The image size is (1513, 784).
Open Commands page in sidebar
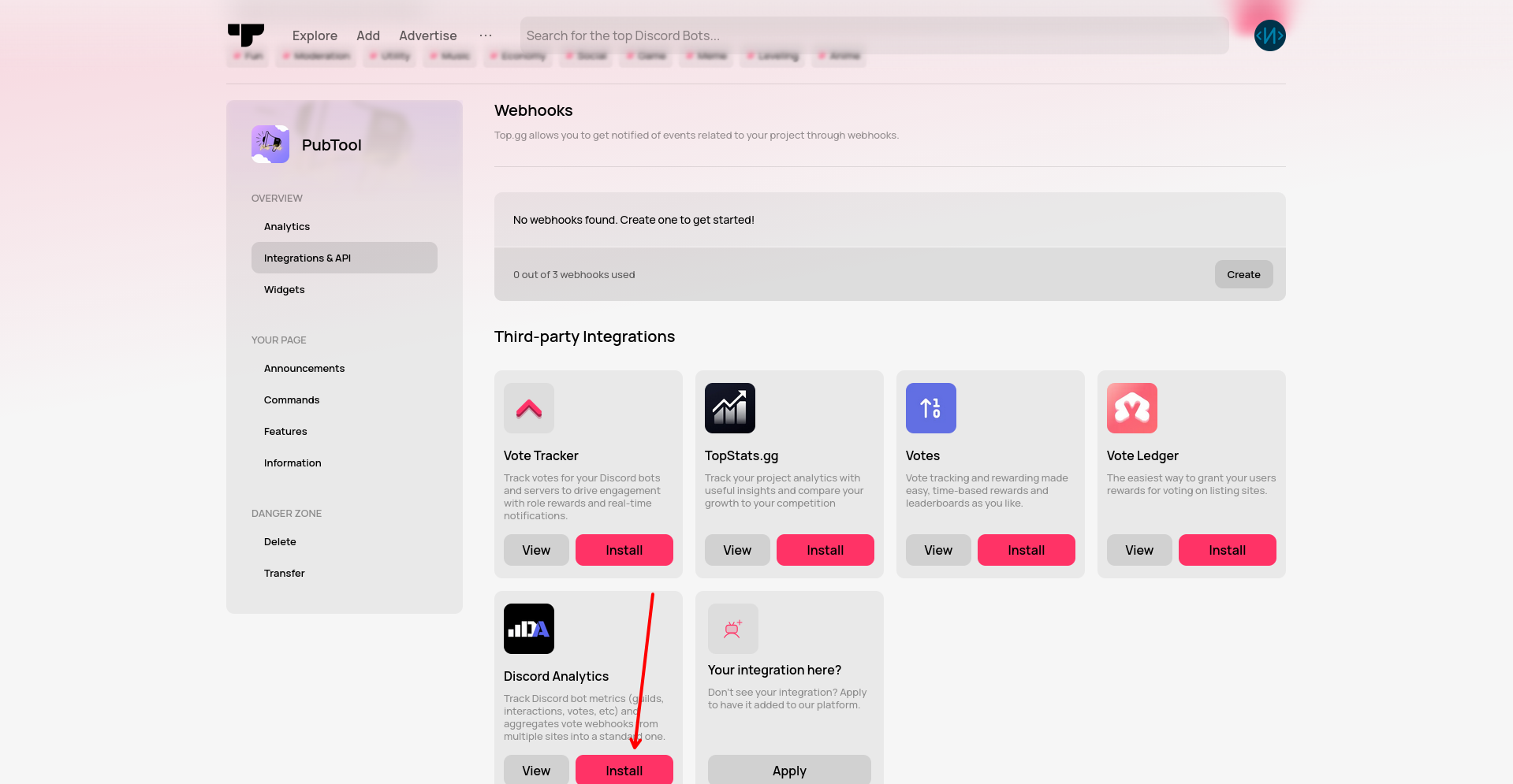pyautogui.click(x=292, y=399)
